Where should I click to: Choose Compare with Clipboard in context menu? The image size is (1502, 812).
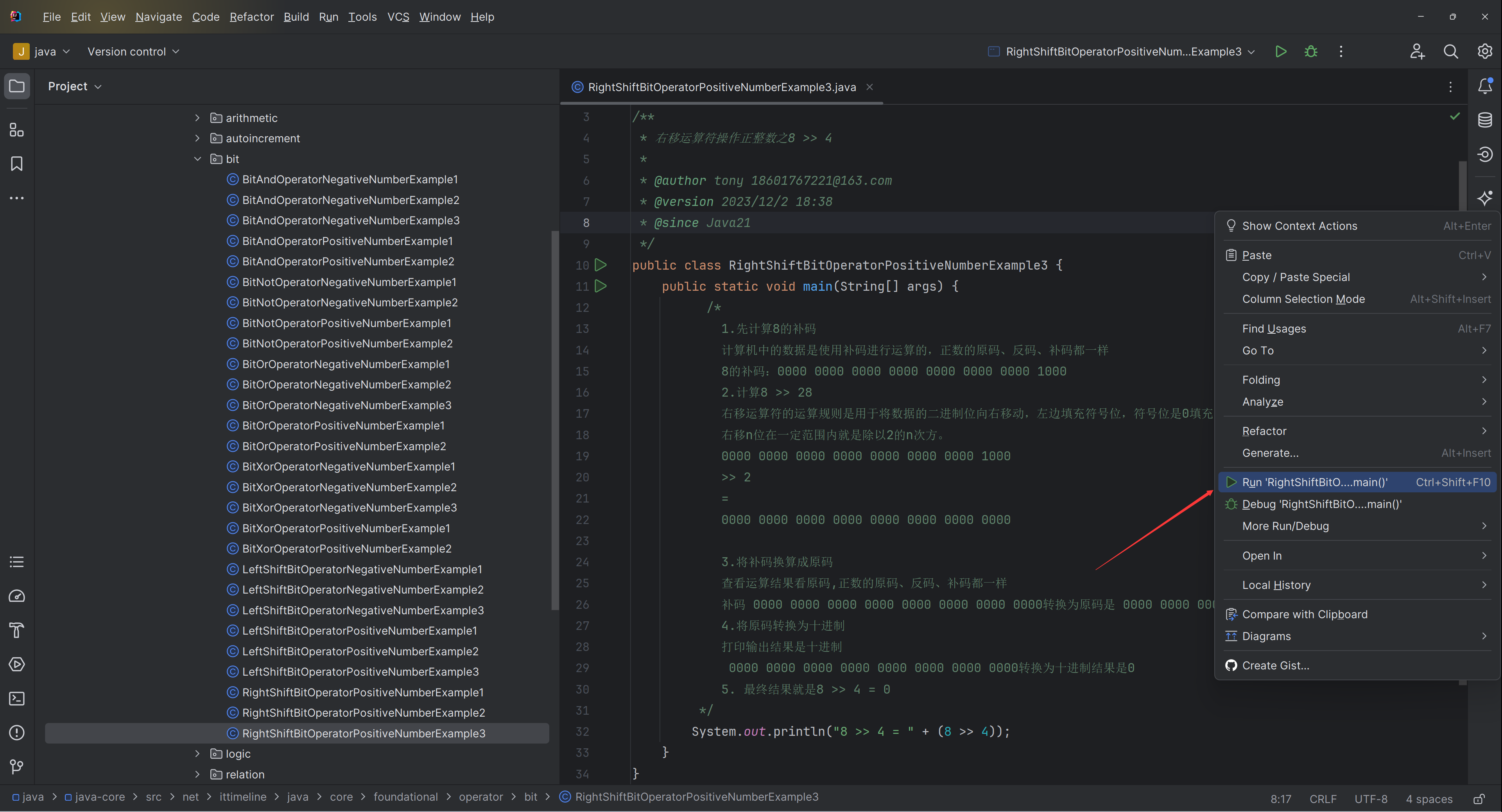tap(1357, 614)
